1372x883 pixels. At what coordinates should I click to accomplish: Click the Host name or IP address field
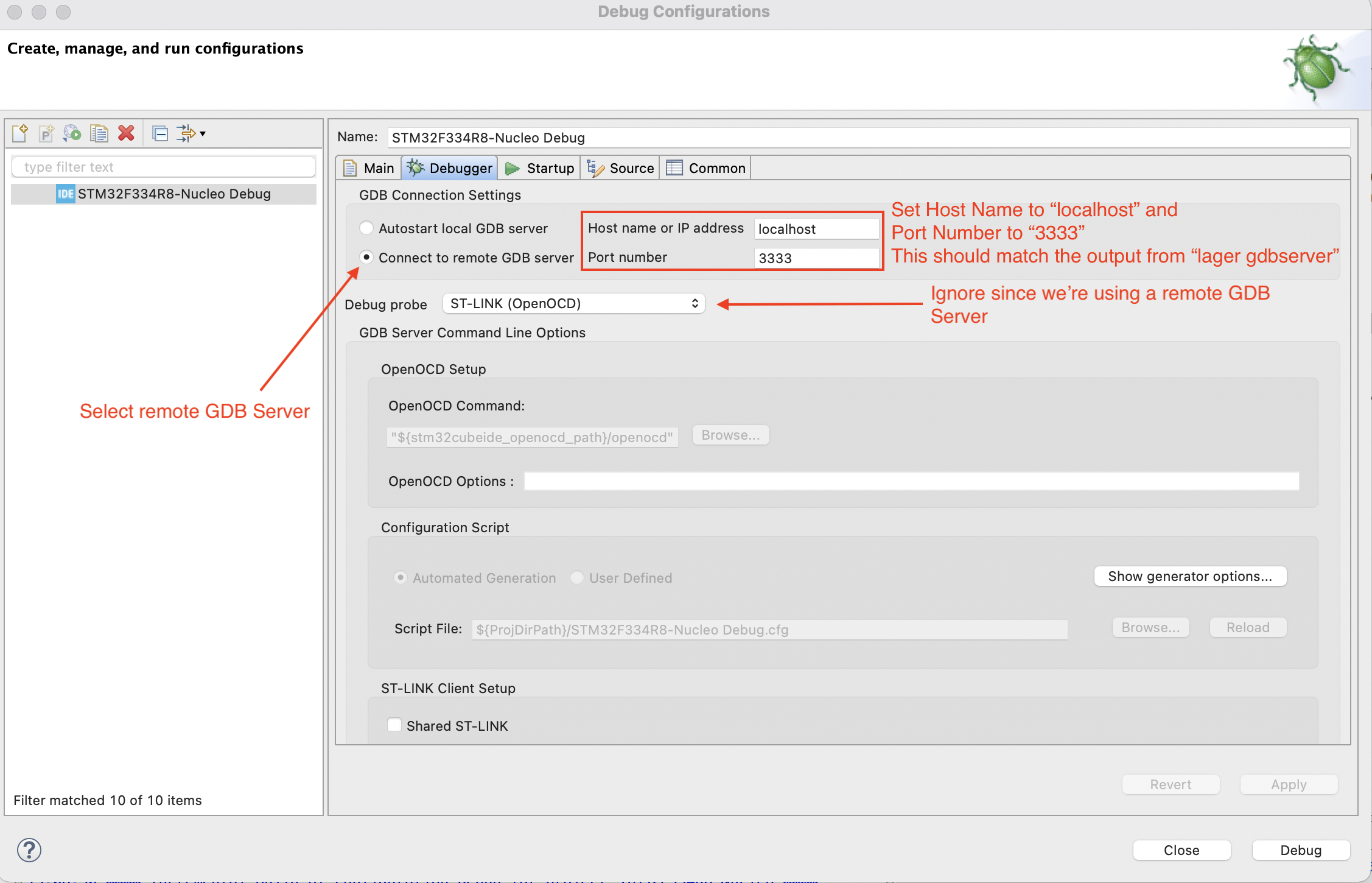(x=817, y=229)
